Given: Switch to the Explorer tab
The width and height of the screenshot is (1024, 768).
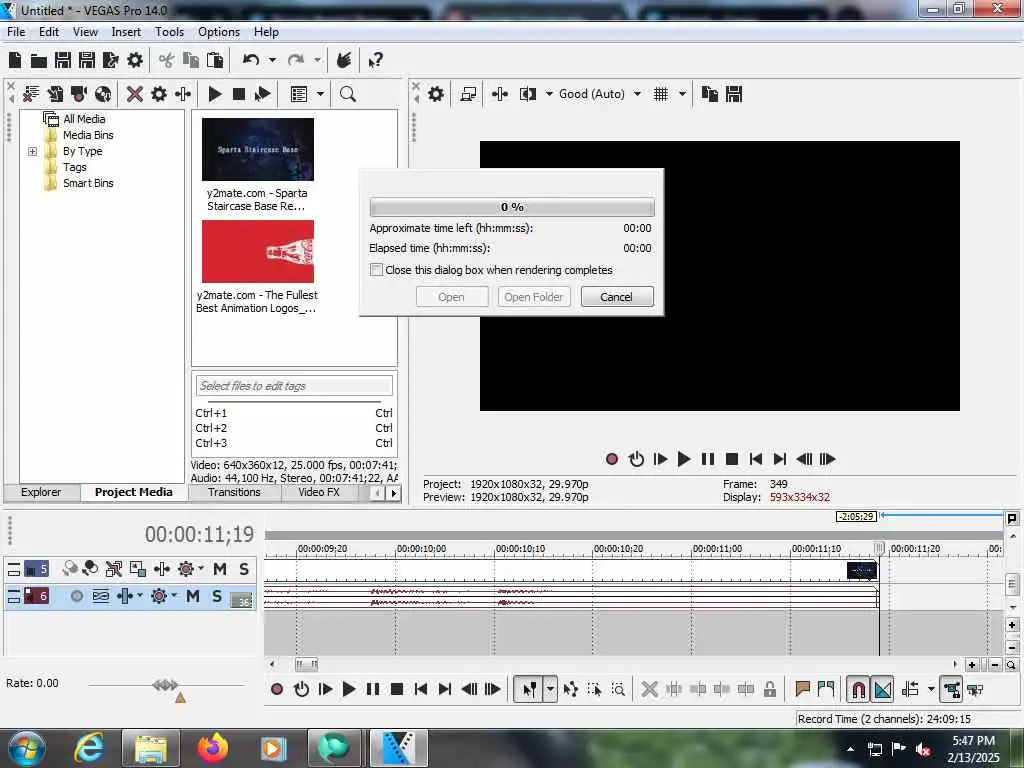Looking at the screenshot, I should [x=41, y=492].
